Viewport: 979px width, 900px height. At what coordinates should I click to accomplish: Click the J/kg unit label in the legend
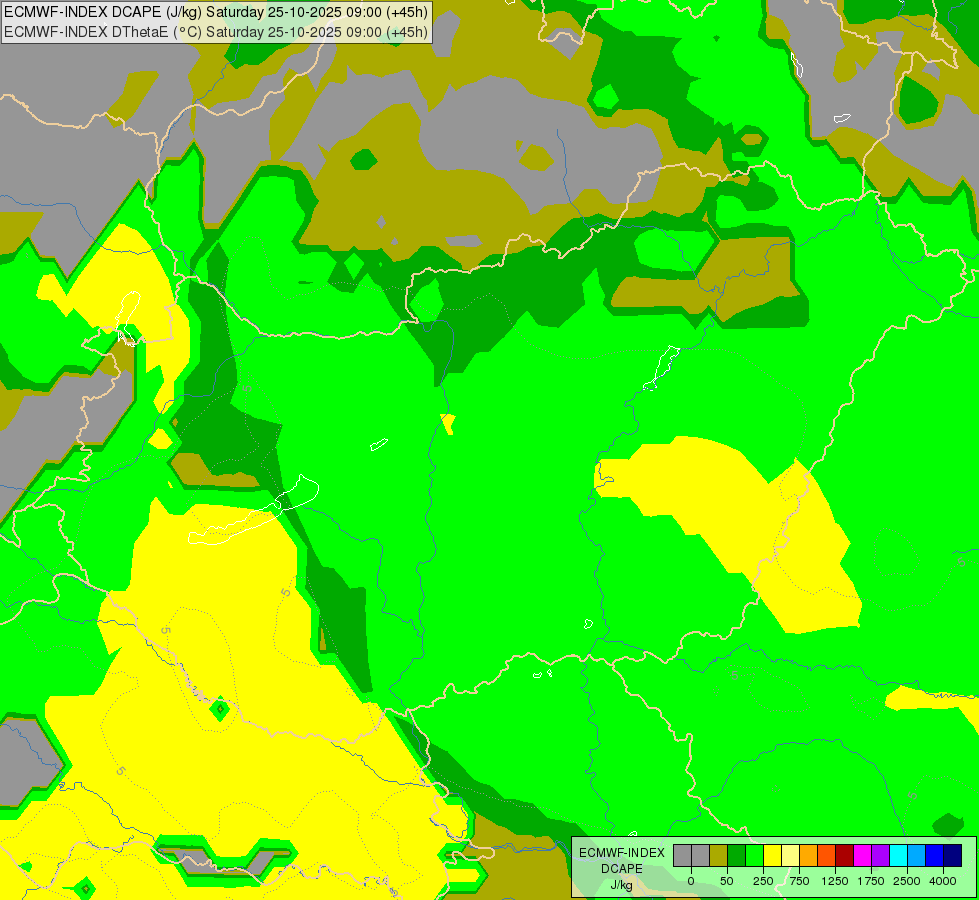click(x=621, y=886)
